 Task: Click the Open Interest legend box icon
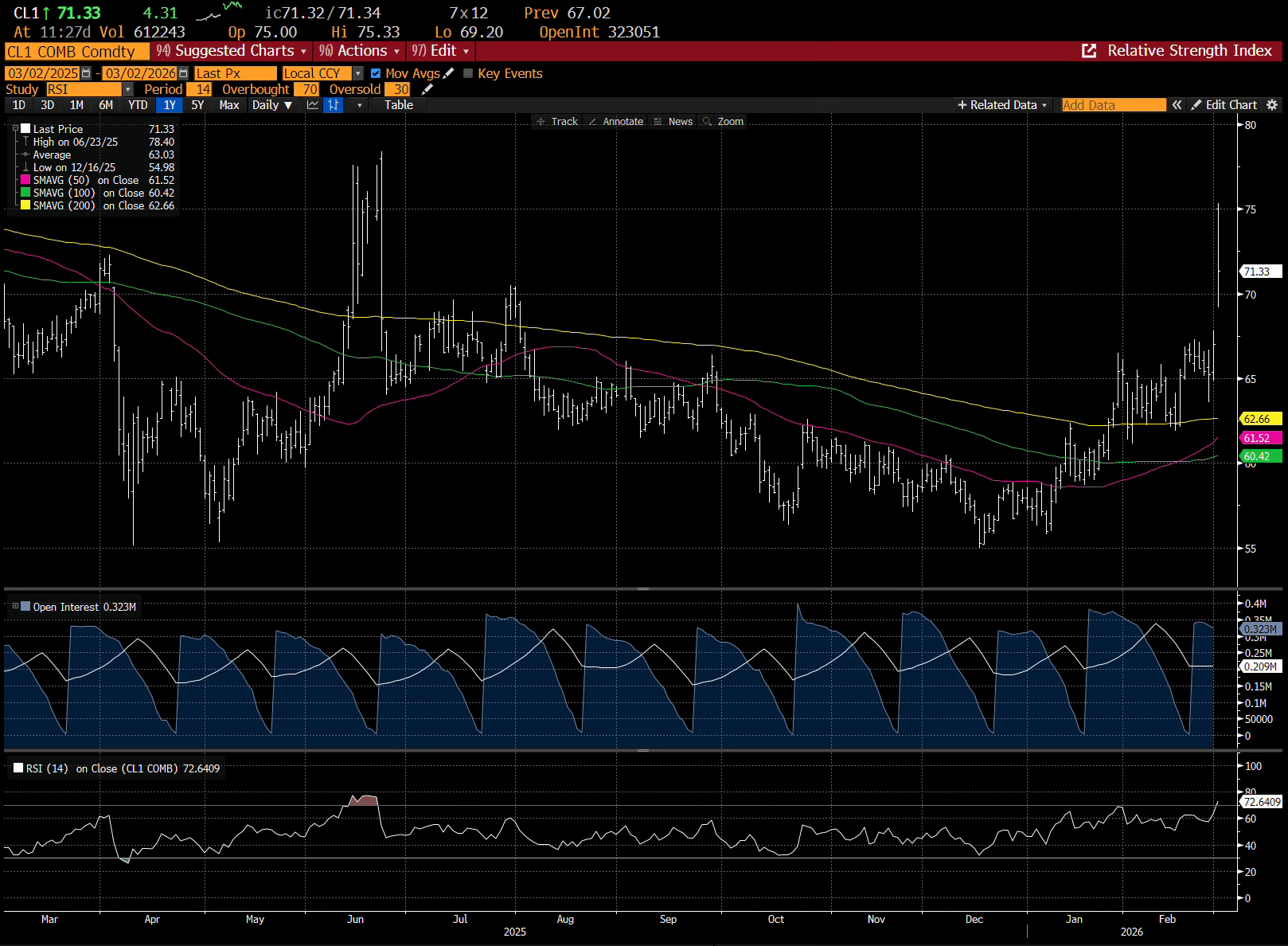(x=25, y=607)
